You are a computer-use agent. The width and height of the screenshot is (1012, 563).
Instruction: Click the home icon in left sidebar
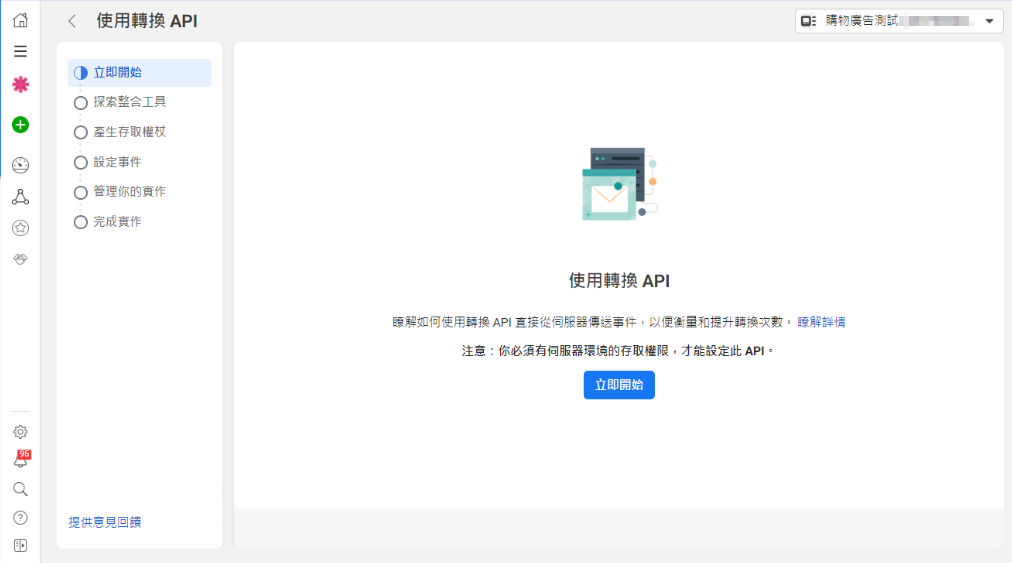20,20
